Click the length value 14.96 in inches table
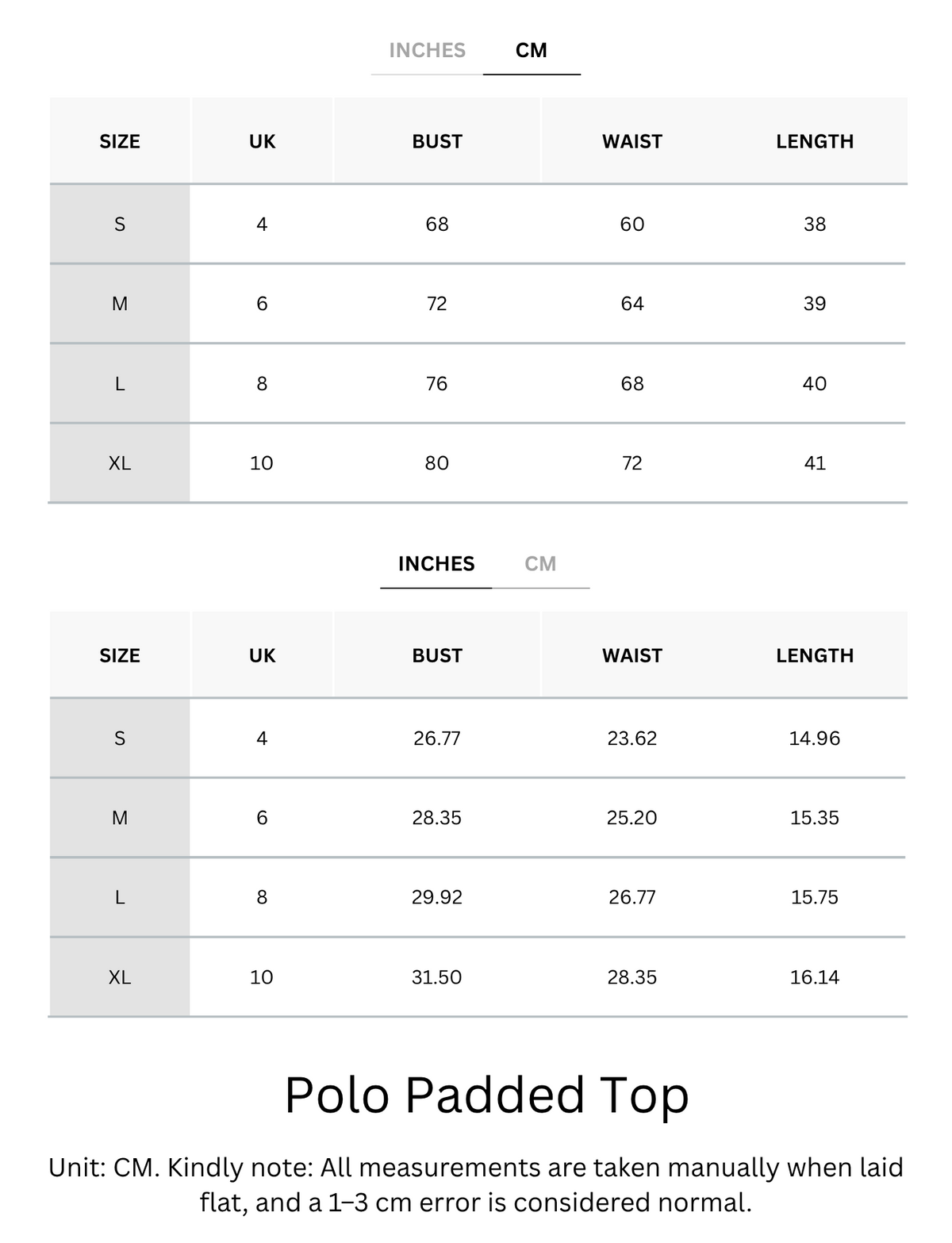Screen dimensions: 952x1243 coord(815,739)
